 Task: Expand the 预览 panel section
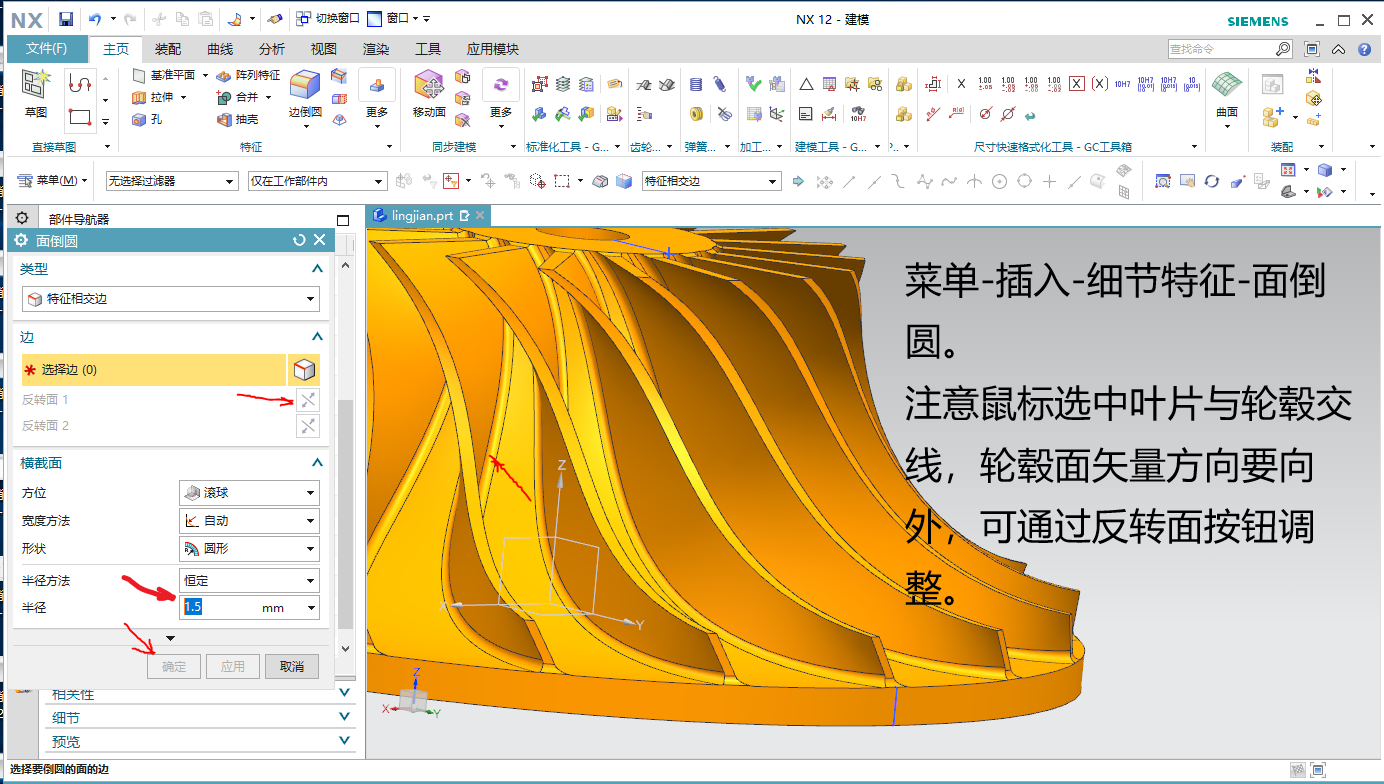tap(345, 741)
